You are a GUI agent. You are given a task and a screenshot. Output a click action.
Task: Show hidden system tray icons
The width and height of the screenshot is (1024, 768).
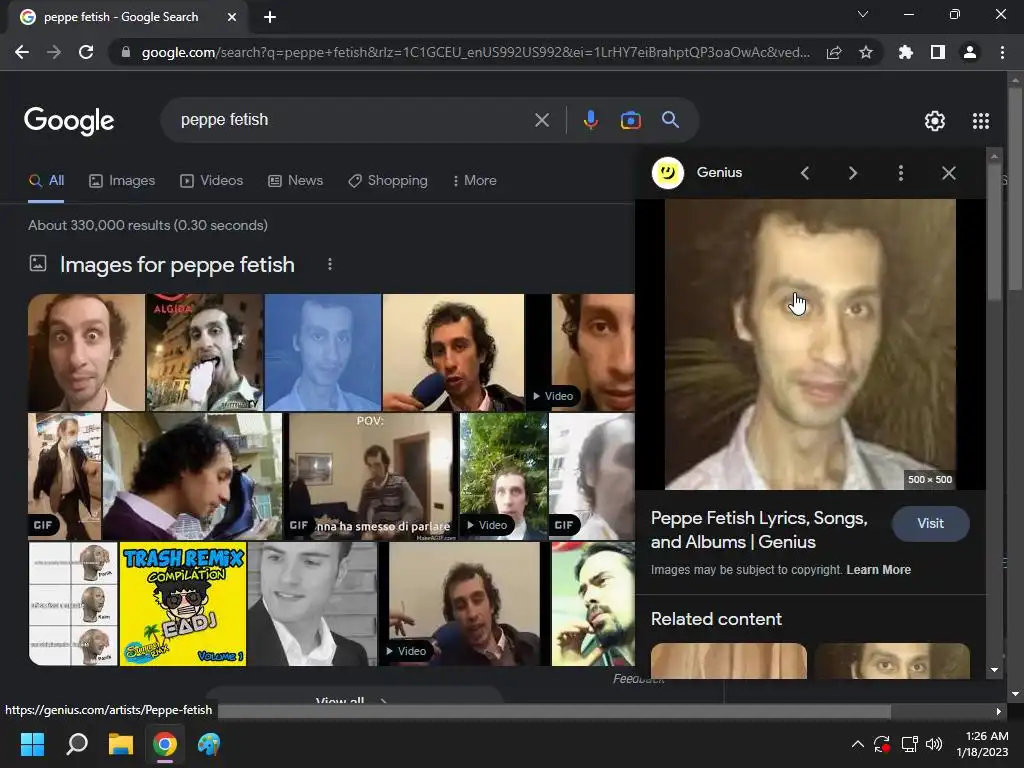857,744
